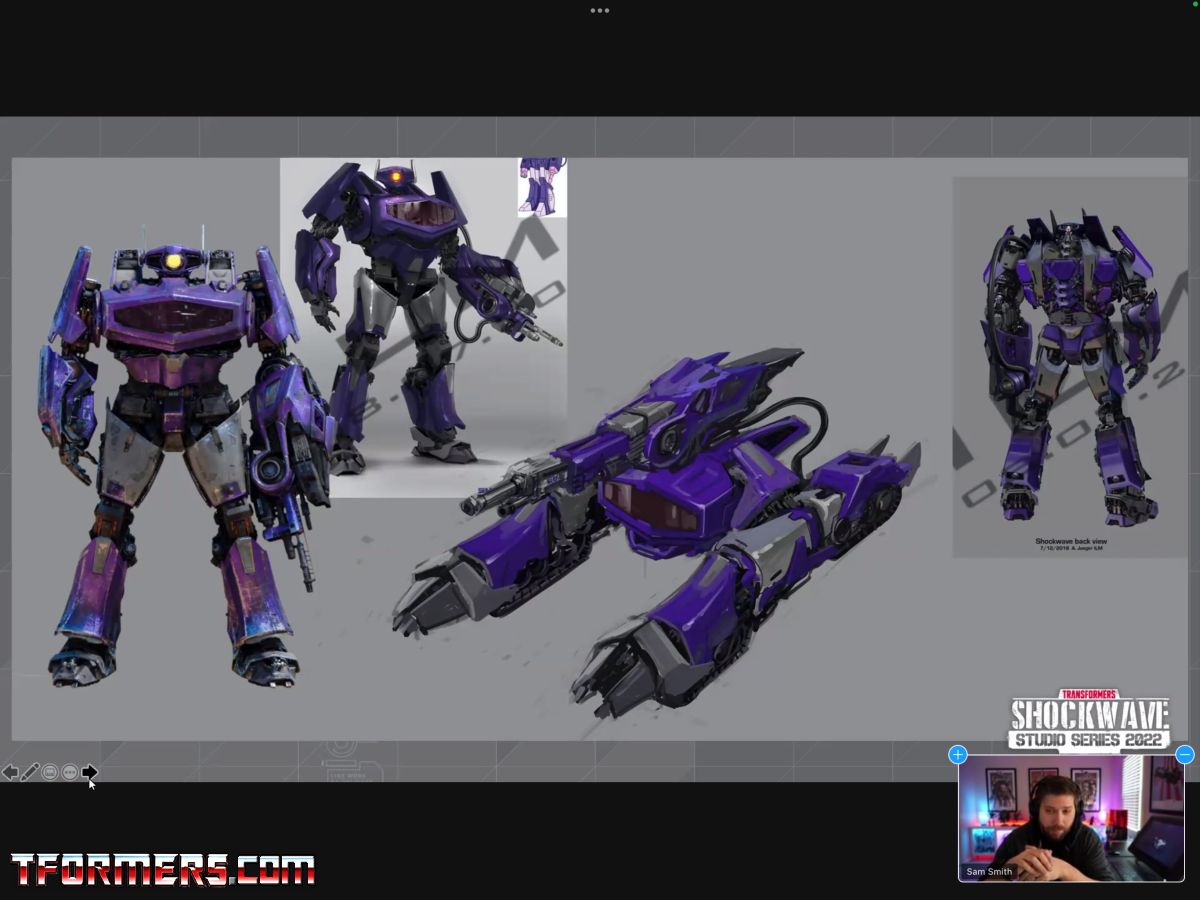
Task: Open the slideshow more options circle button
Action: point(70,772)
